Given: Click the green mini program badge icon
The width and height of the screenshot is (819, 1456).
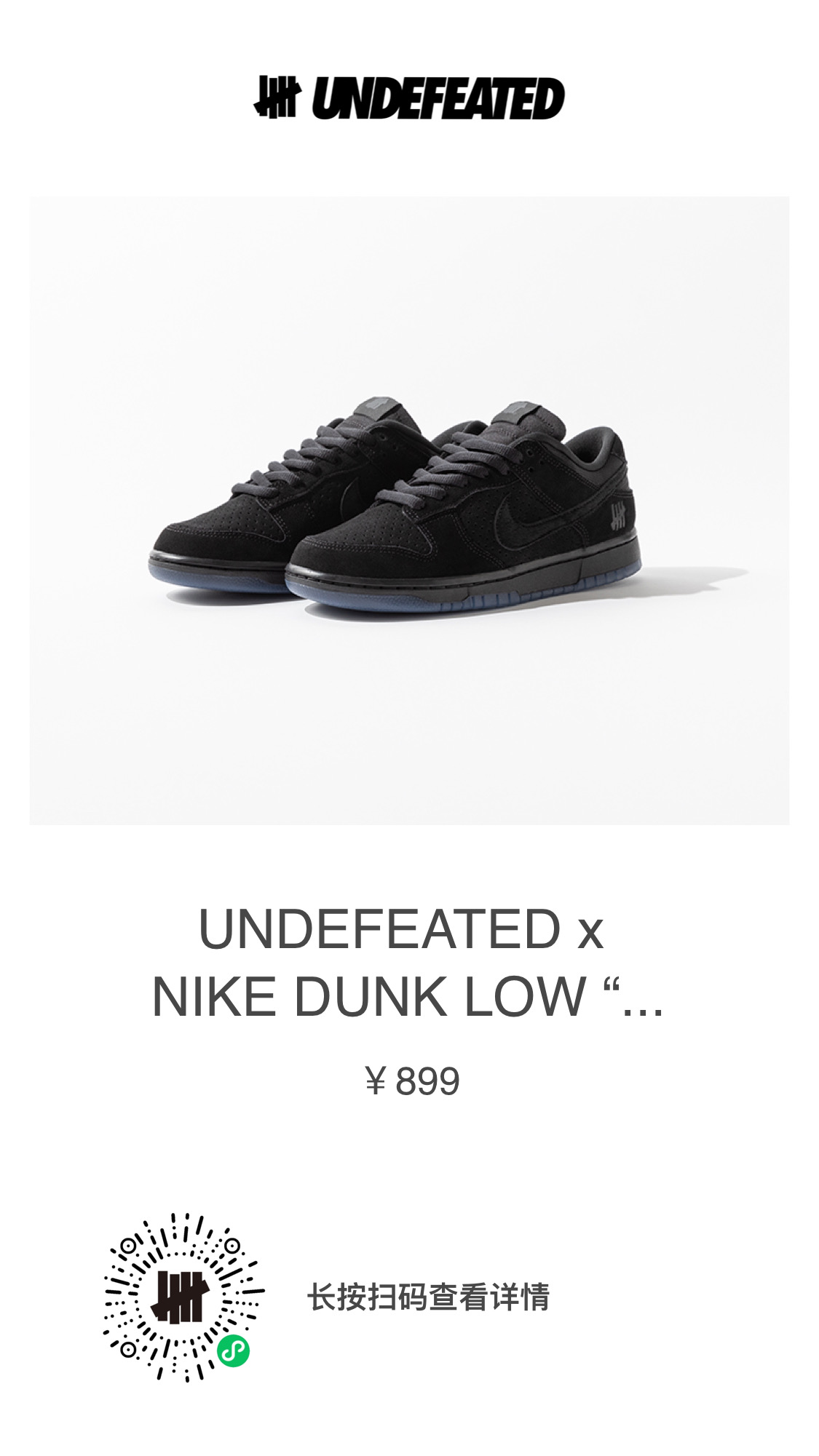Looking at the screenshot, I should [234, 1351].
